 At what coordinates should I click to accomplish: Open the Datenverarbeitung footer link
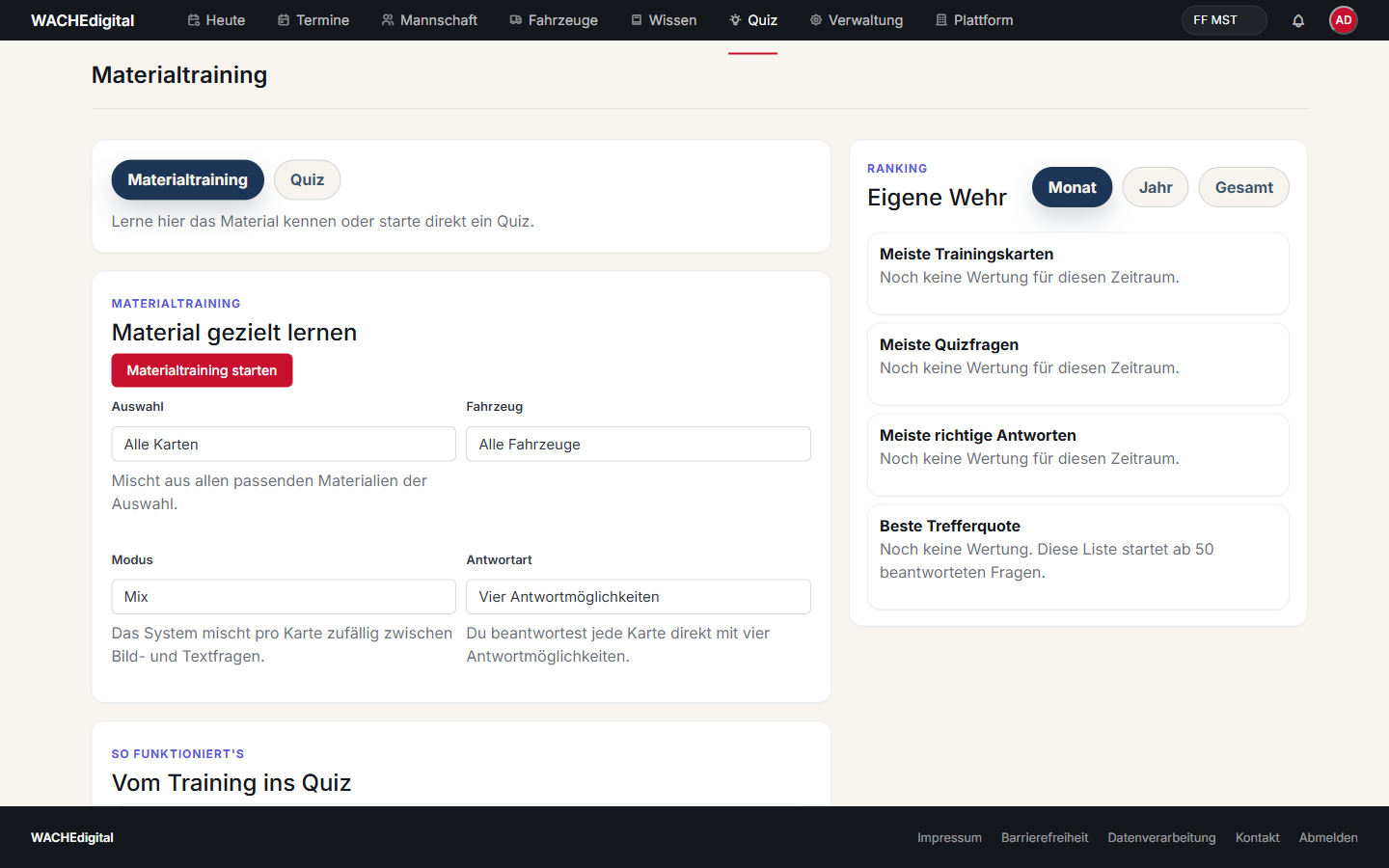pos(1162,838)
